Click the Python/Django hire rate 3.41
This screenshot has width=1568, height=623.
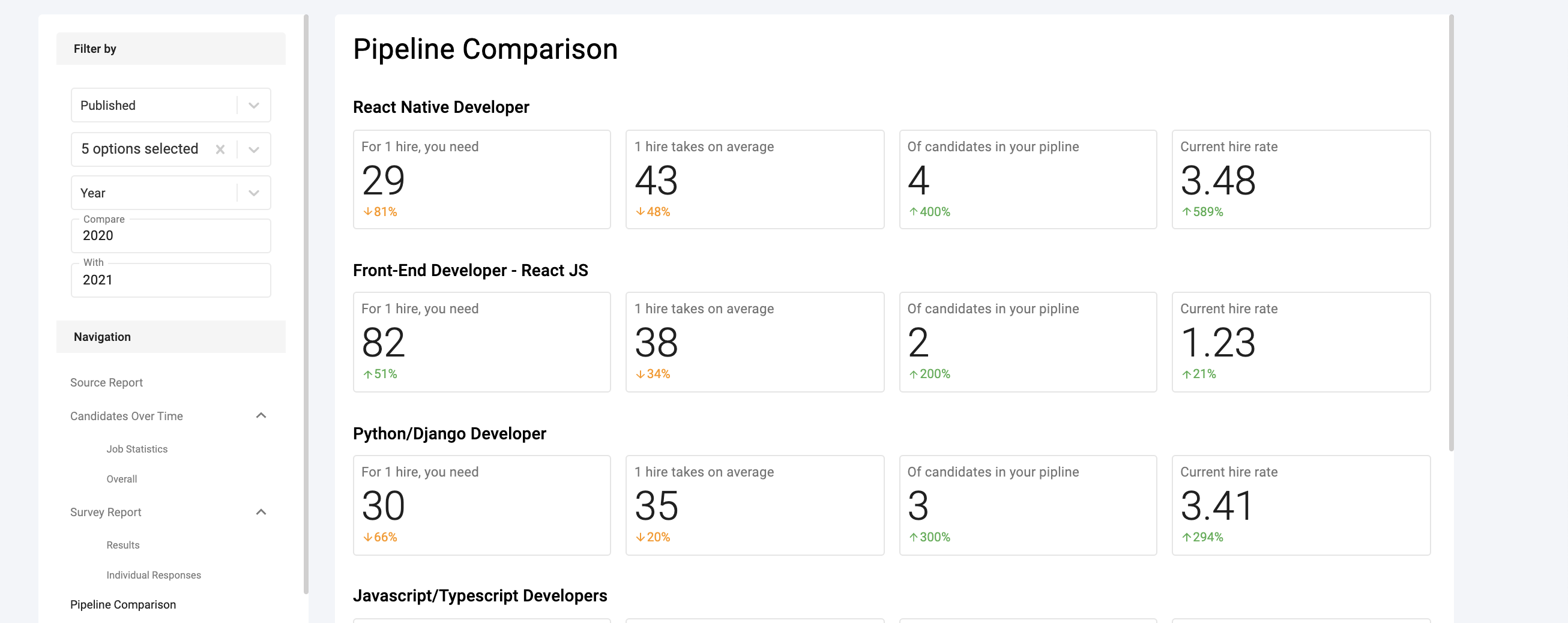click(x=1217, y=505)
